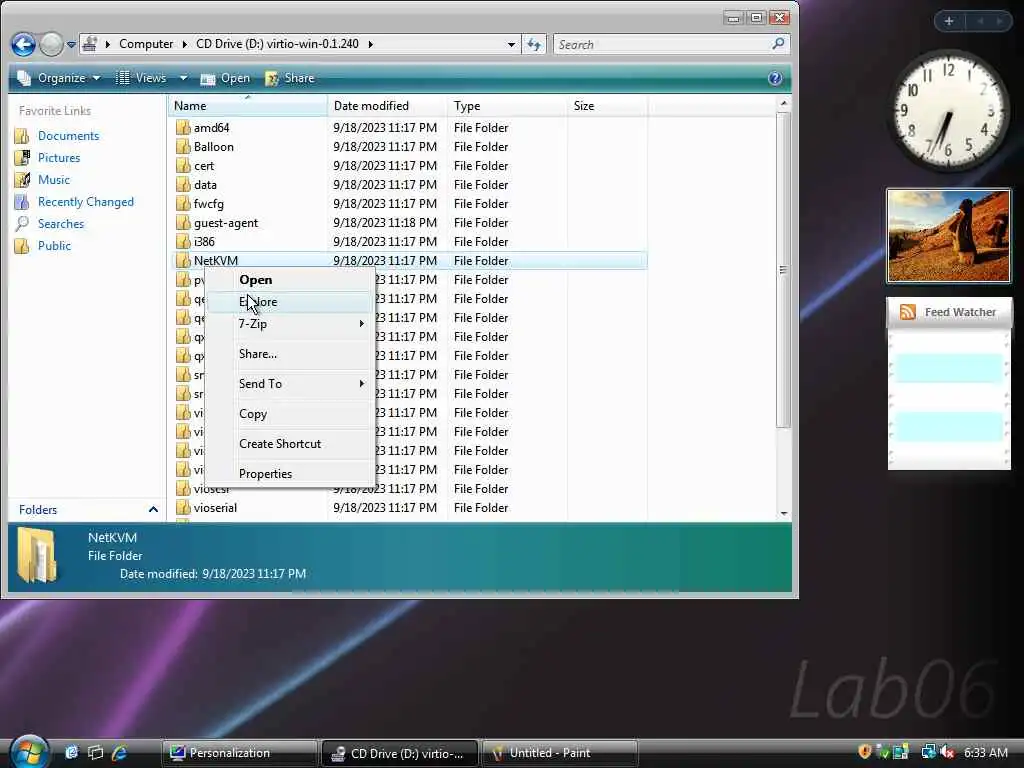1024x768 pixels.
Task: Click the slideshow picture gadget
Action: click(x=948, y=236)
